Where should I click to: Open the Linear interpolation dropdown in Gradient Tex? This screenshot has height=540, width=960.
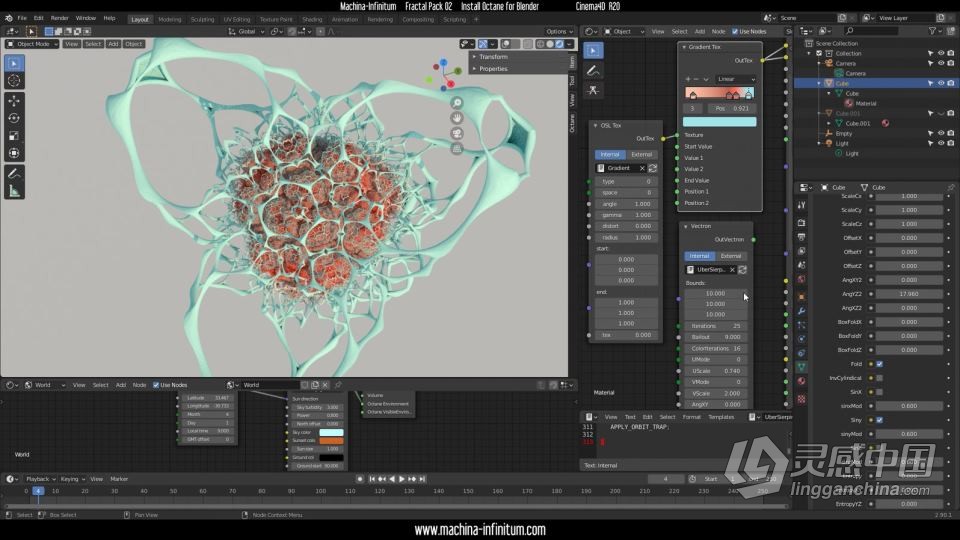point(736,79)
